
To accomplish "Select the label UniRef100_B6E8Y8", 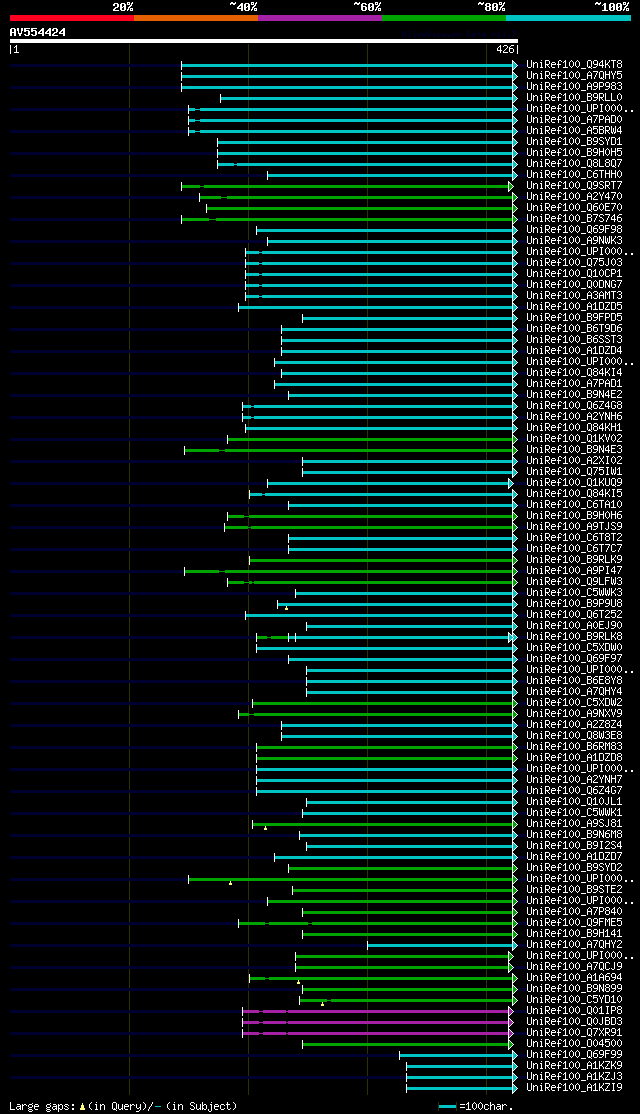I will click(x=574, y=681).
